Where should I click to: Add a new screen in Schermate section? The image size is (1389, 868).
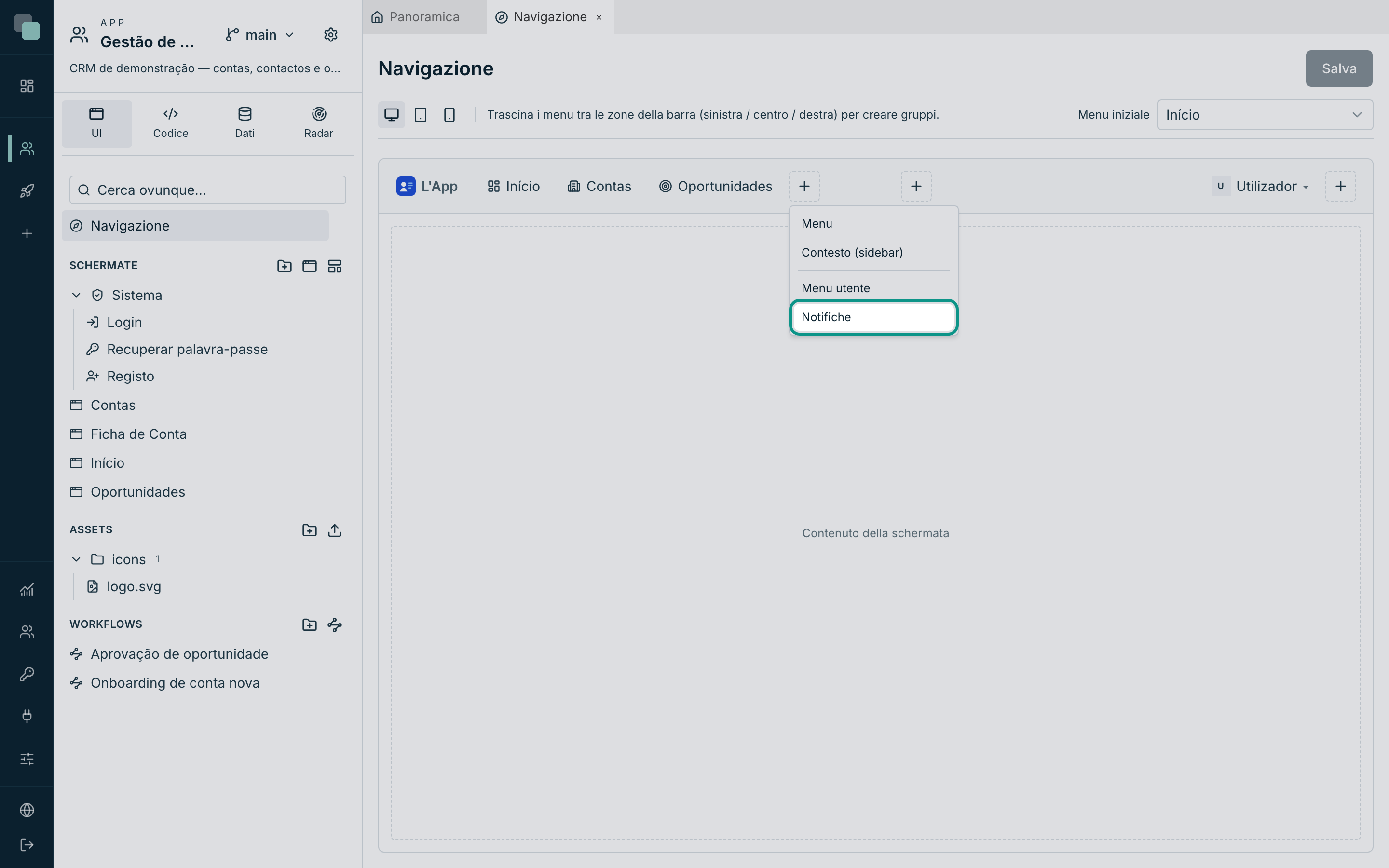click(309, 266)
